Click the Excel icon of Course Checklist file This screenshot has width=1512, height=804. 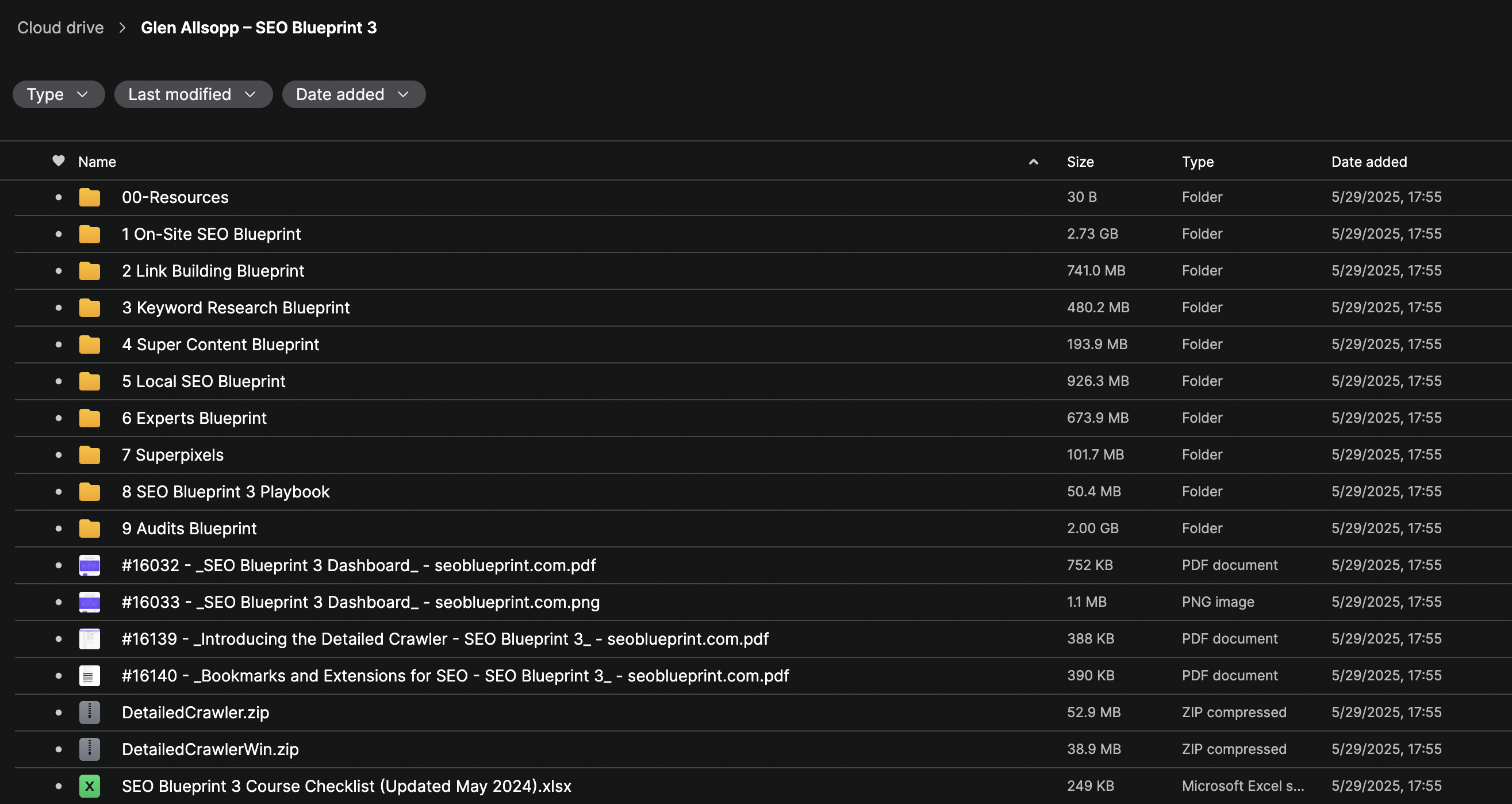90,786
